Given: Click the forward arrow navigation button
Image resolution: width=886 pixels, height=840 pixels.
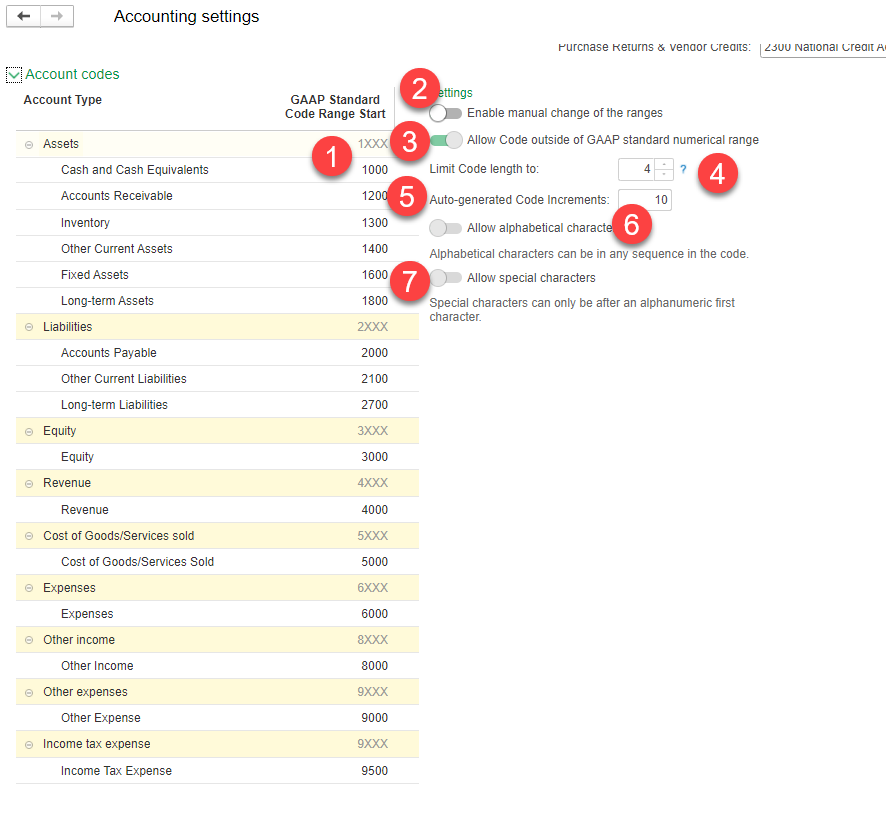Looking at the screenshot, I should (57, 16).
